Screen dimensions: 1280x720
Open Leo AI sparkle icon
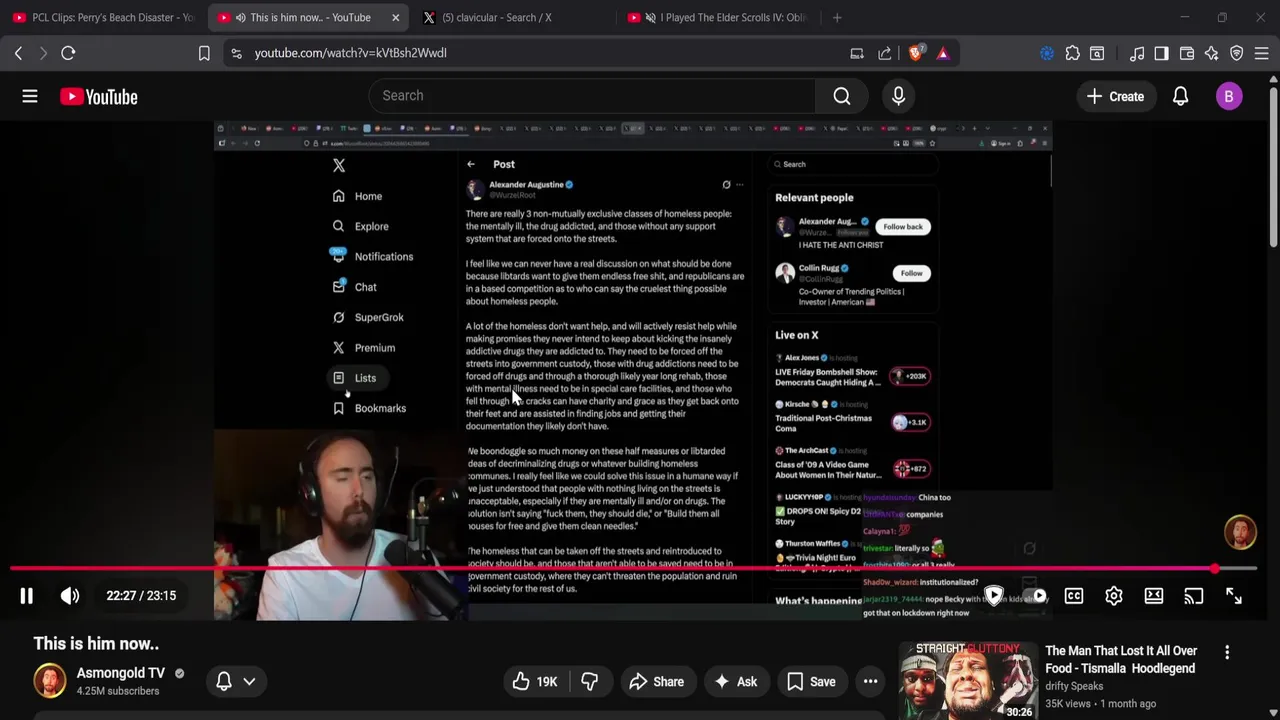1212,53
